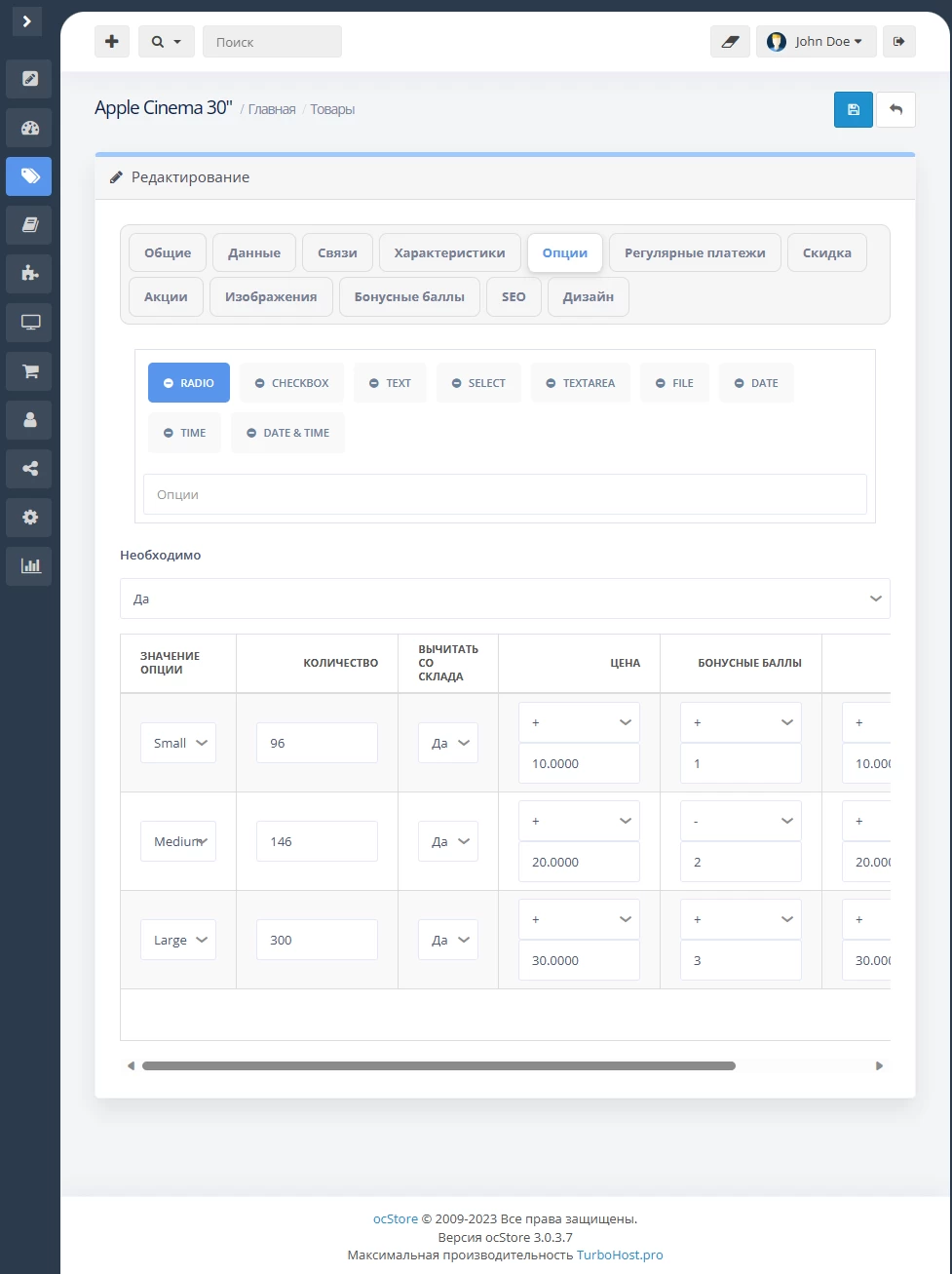Open the TurboHost.pro footer link
This screenshot has height=1274, width=952.
pos(620,1255)
